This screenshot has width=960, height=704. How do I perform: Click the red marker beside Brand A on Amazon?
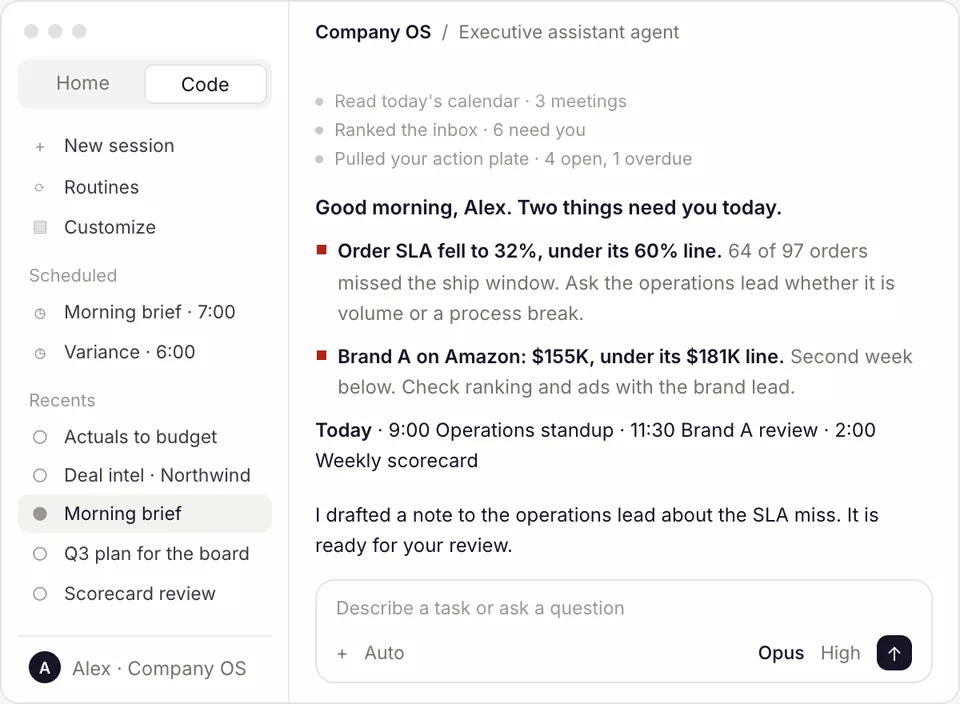pyautogui.click(x=321, y=355)
